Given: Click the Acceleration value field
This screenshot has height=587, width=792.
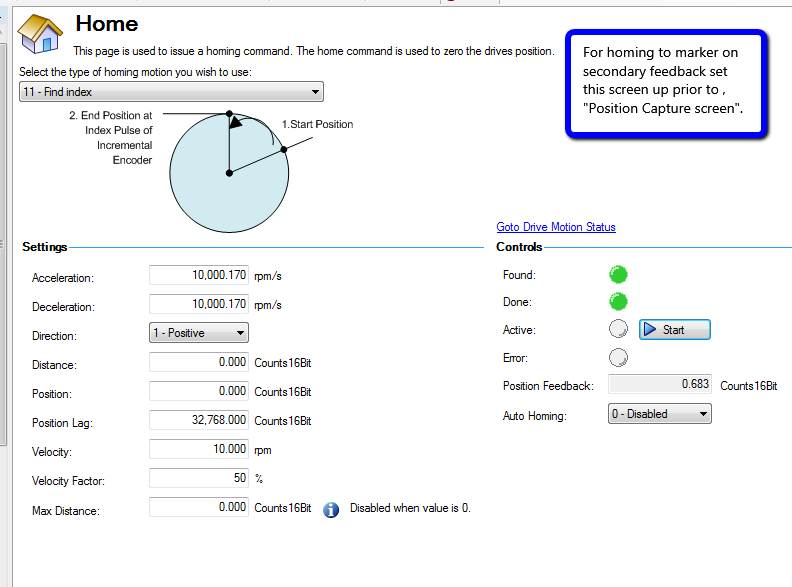Looking at the screenshot, I should click(x=199, y=275).
